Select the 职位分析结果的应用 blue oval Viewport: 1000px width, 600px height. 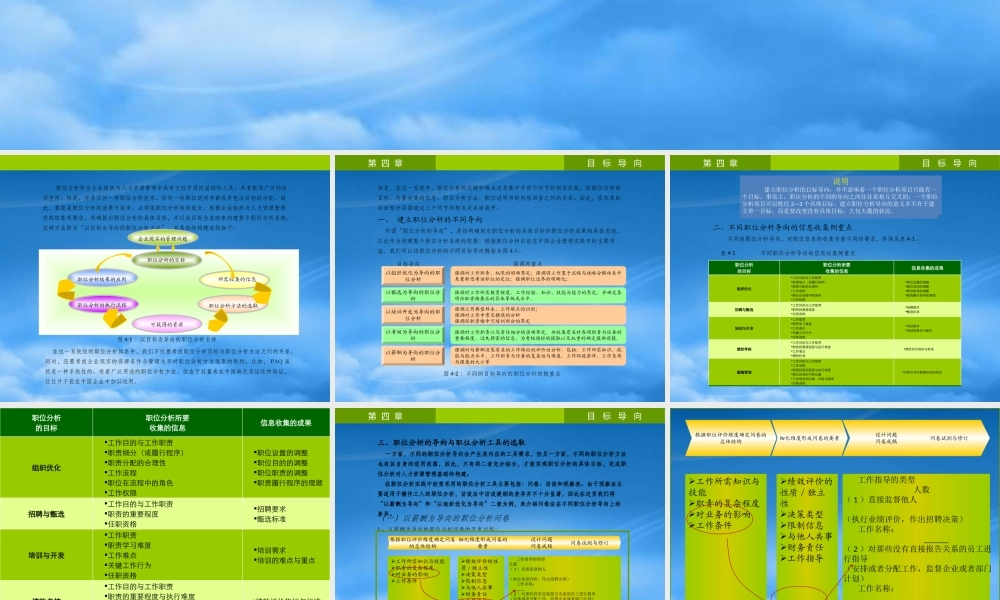pyautogui.click(x=103, y=279)
